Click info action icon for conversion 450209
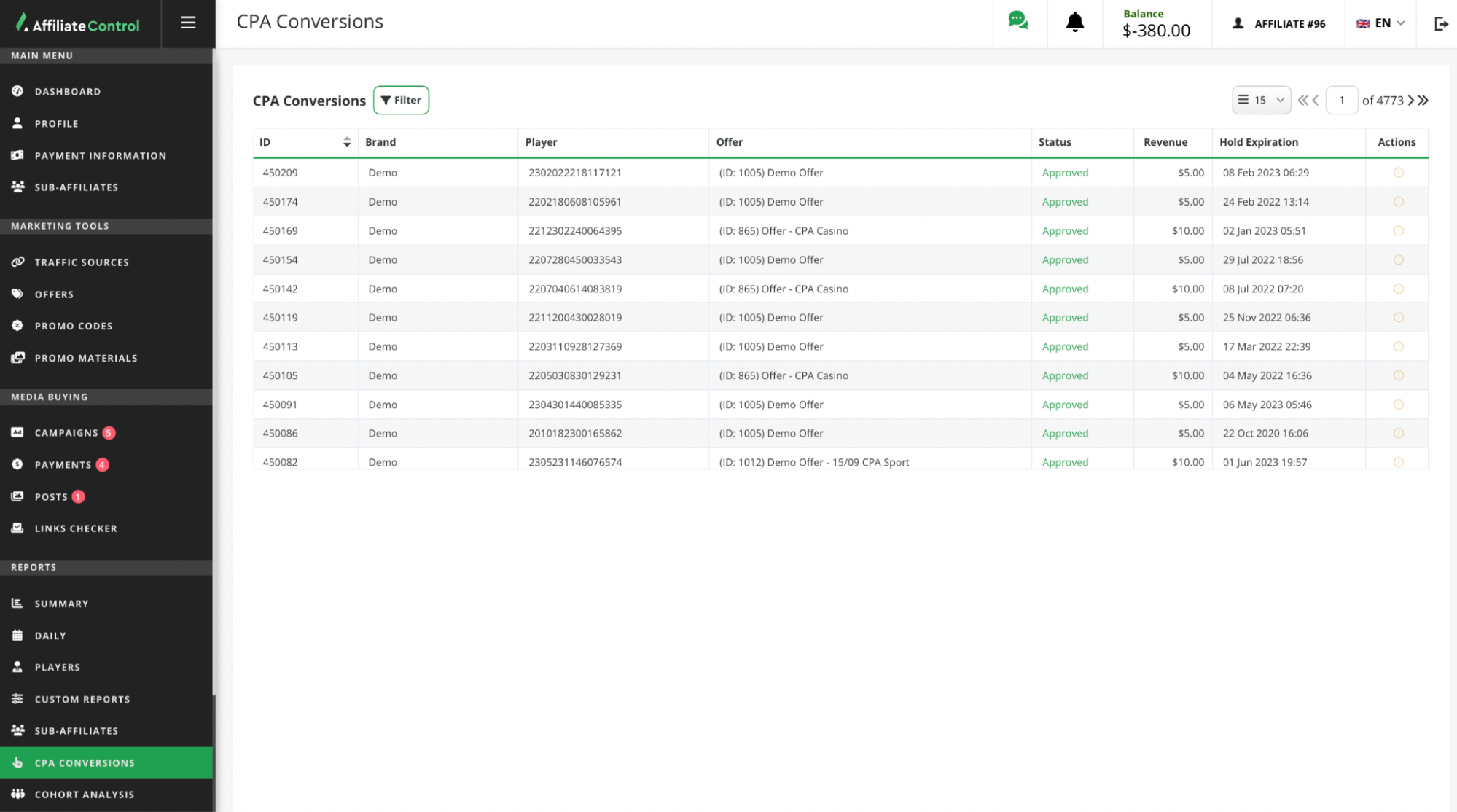Image resolution: width=1457 pixels, height=812 pixels. point(1398,173)
